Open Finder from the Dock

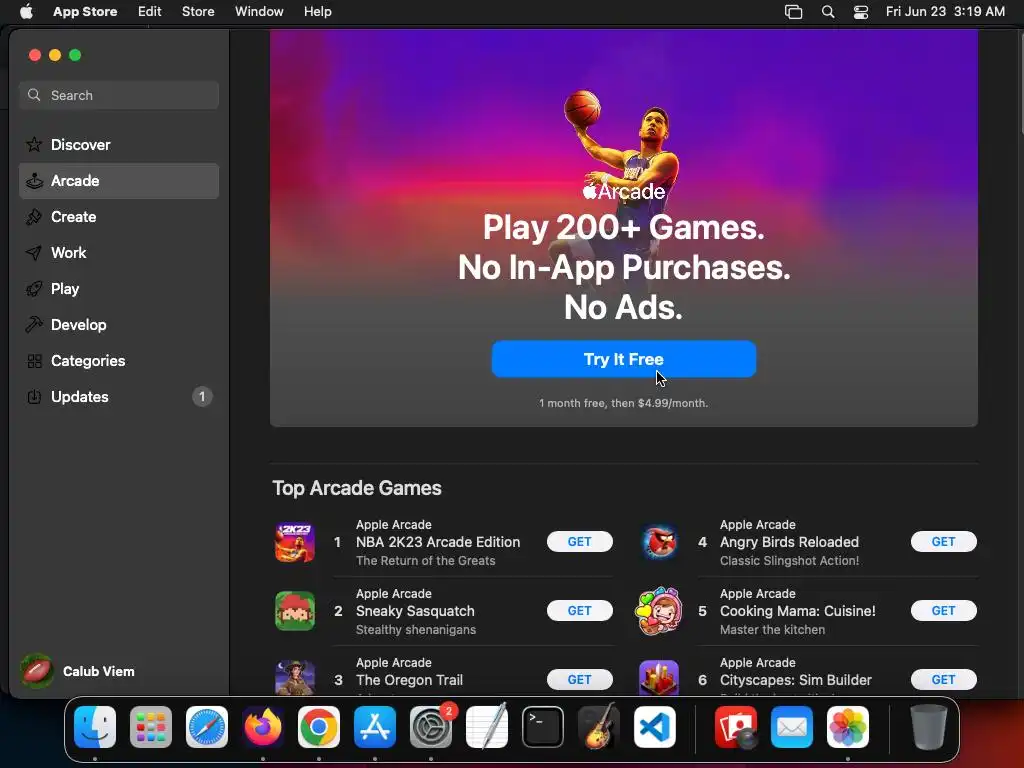pos(95,727)
